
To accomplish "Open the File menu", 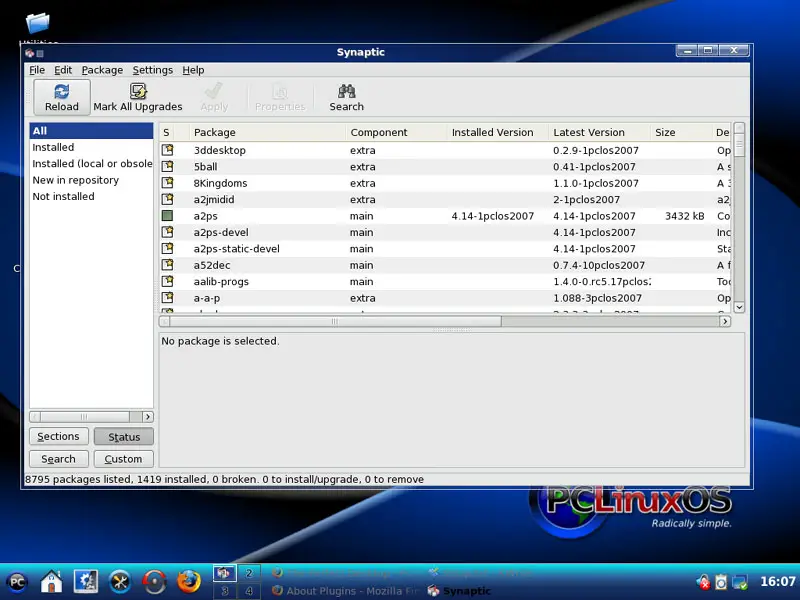I will tap(37, 70).
